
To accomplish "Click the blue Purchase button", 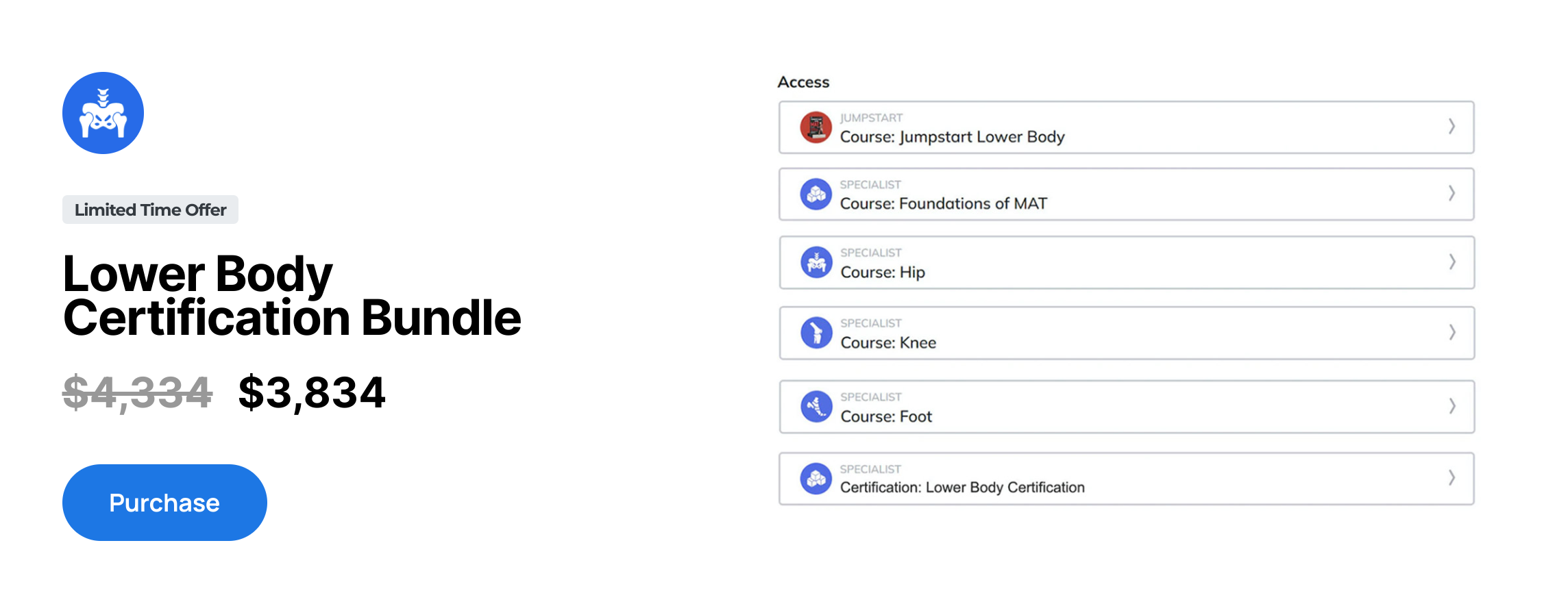I will (164, 503).
